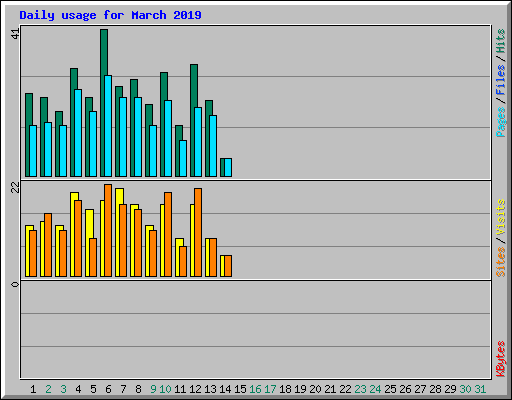Click the day '20' axis label
512x400 pixels.
pos(315,389)
